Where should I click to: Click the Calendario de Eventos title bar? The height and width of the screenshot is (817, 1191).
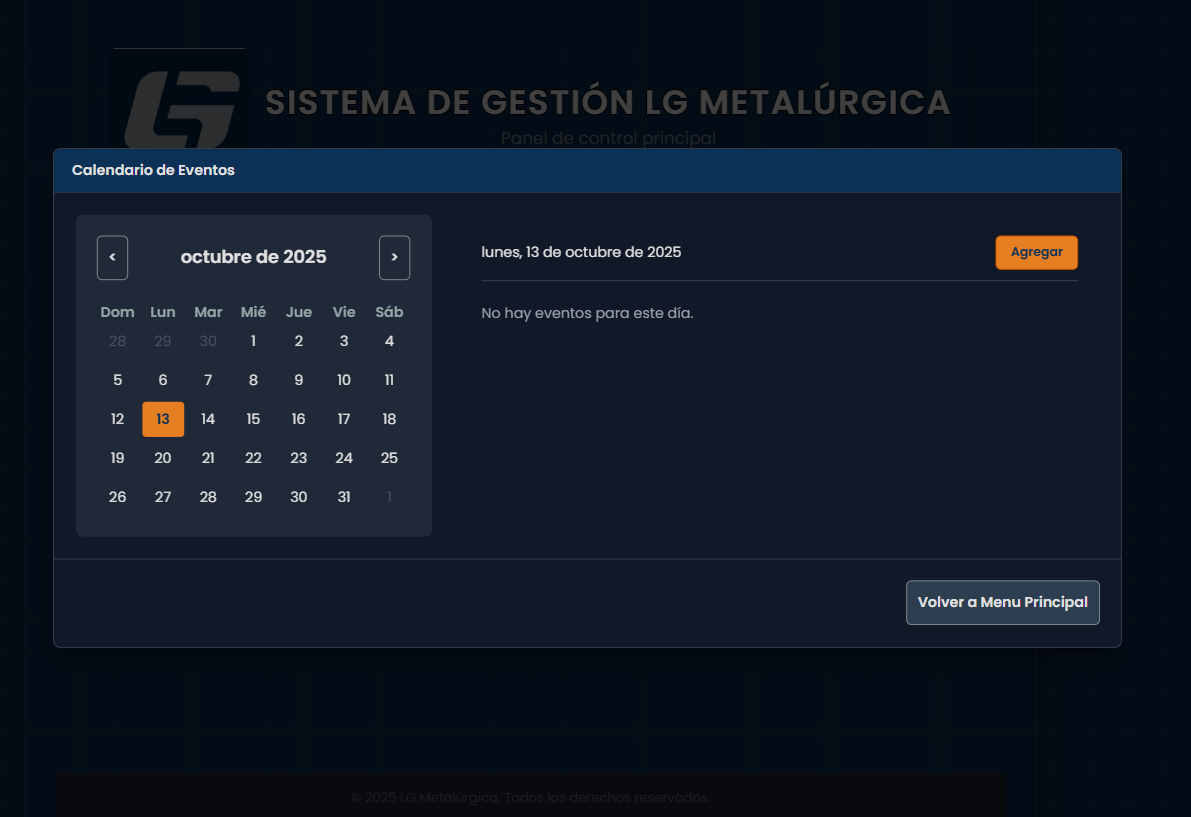coord(153,170)
